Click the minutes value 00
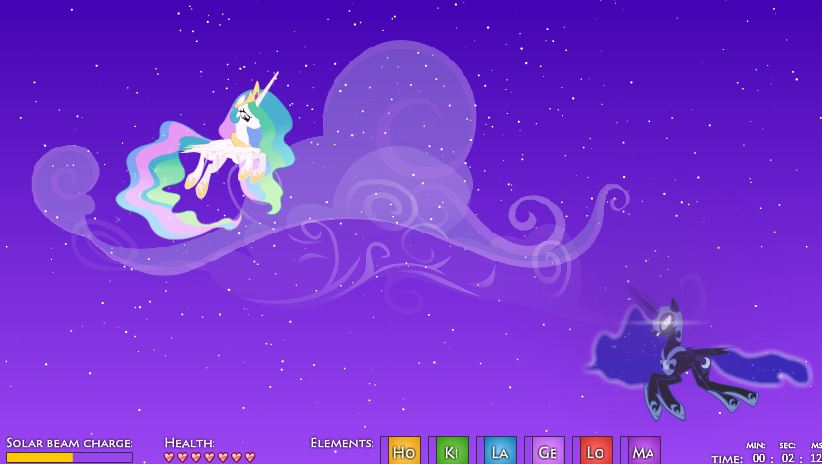The width and height of the screenshot is (822, 464). (x=759, y=458)
